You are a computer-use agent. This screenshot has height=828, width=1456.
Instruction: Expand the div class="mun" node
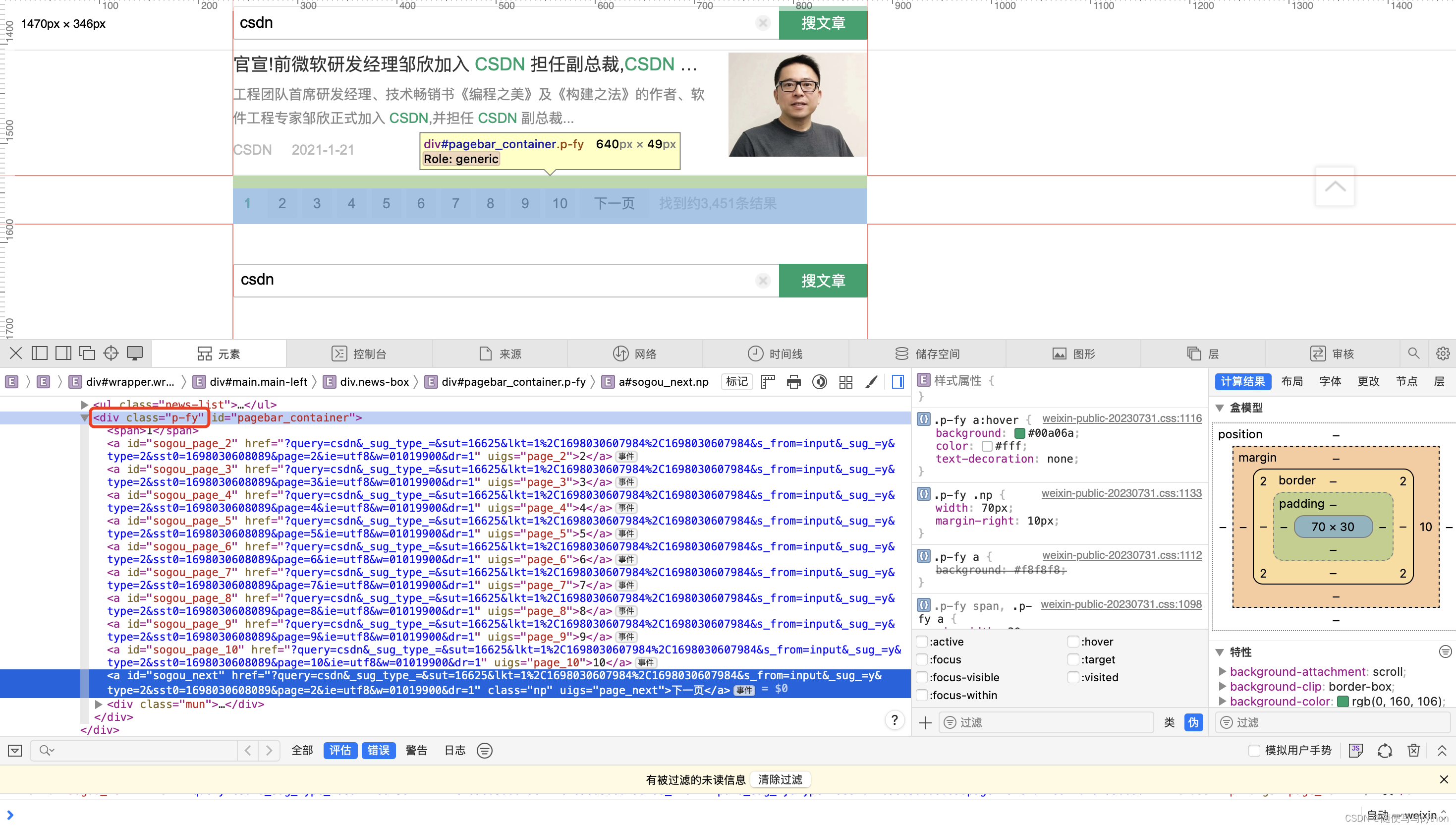pos(98,704)
